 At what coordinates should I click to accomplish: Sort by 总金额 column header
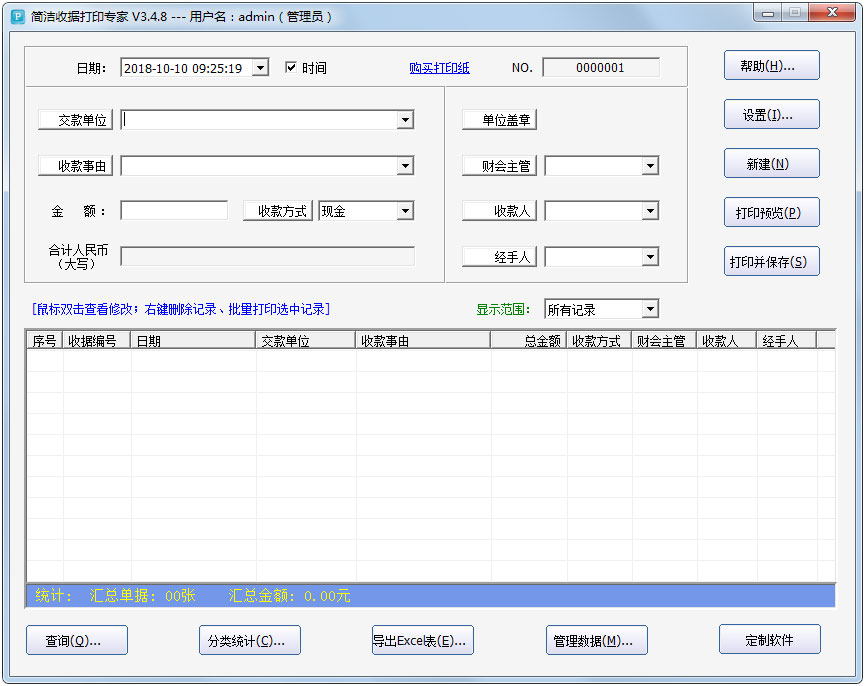(x=528, y=341)
